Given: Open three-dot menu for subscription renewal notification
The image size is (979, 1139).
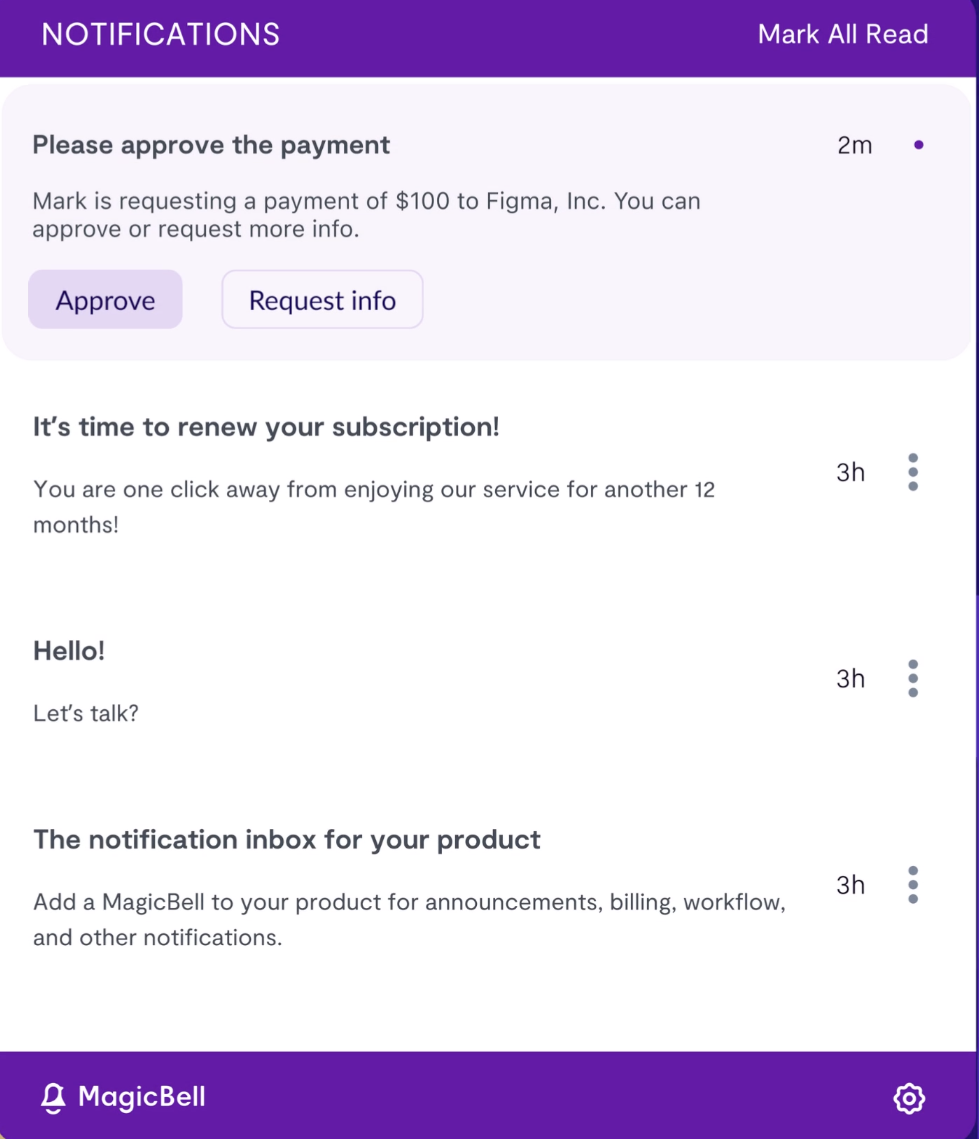Looking at the screenshot, I should 913,472.
